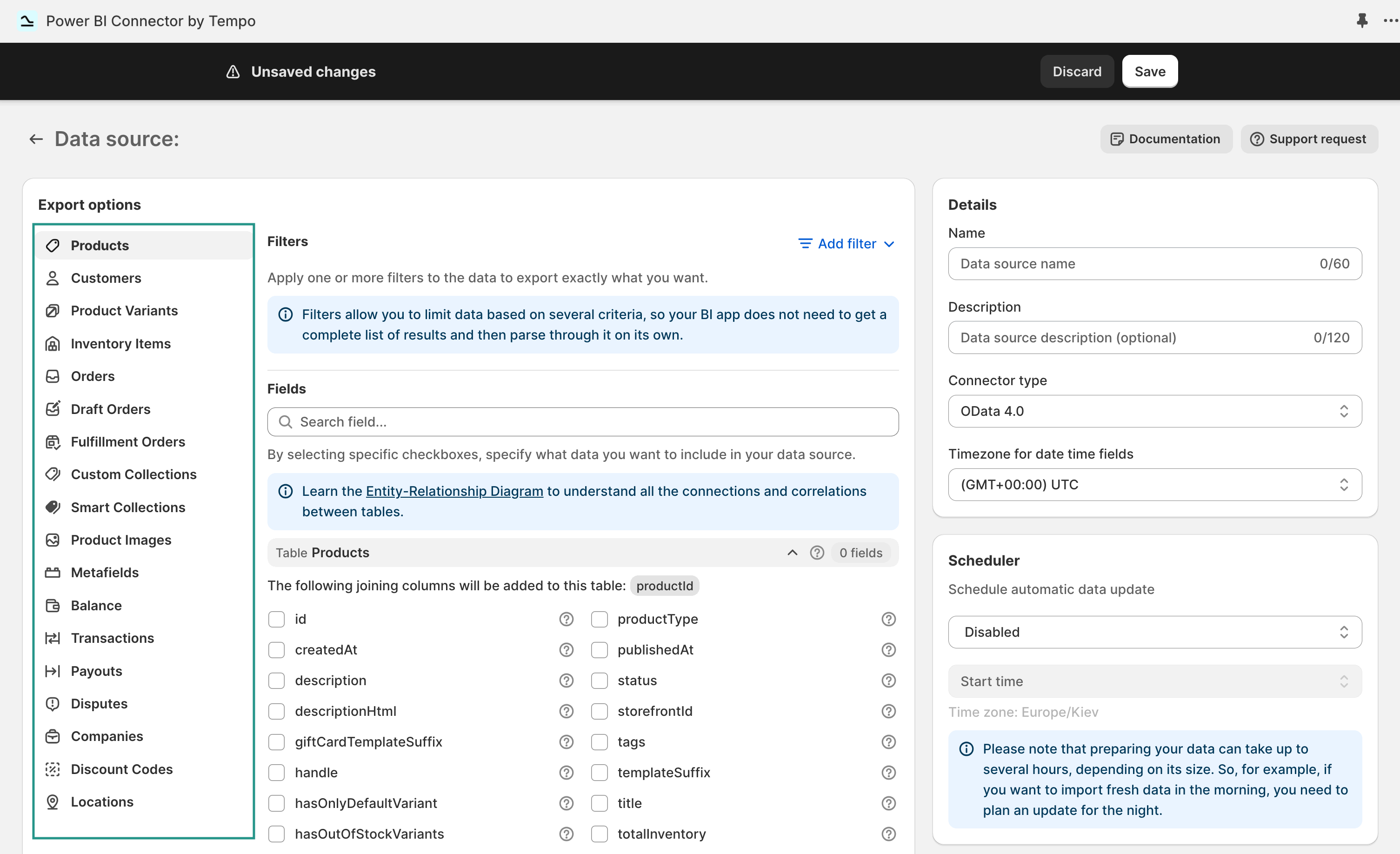Click the Save button
1400x854 pixels.
[x=1149, y=71]
